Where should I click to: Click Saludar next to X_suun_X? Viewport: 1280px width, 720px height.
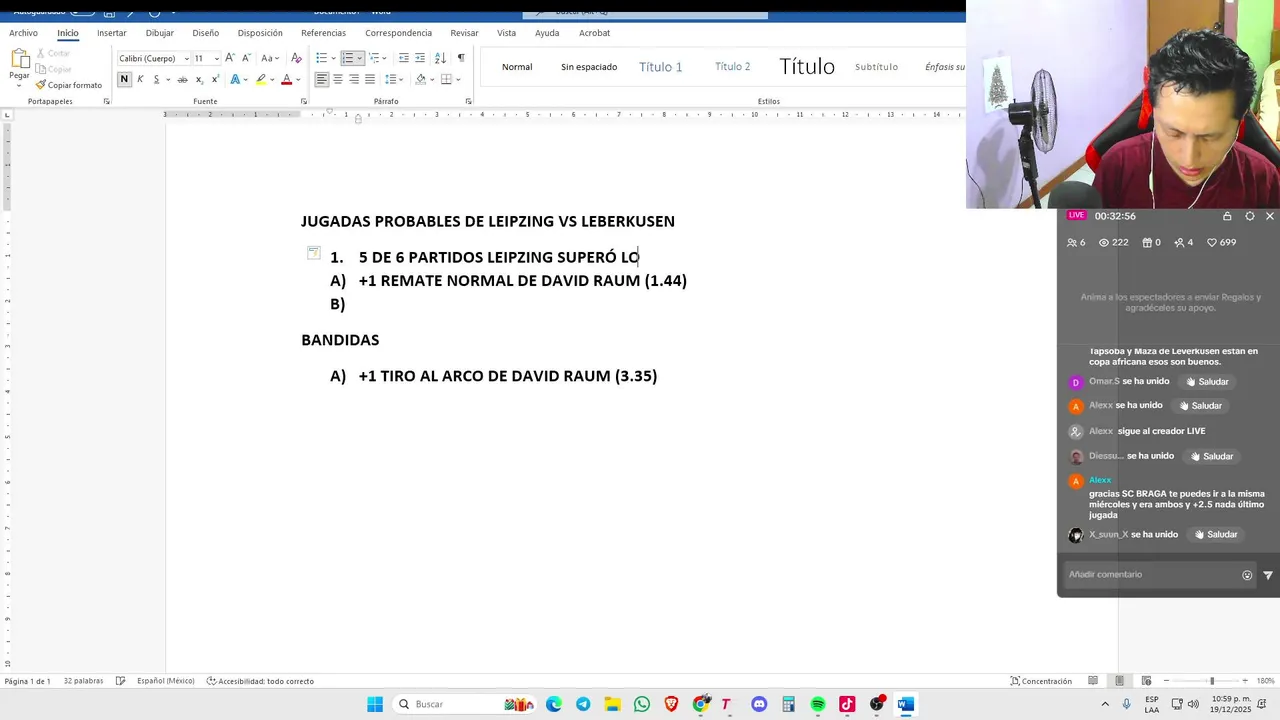[x=1216, y=535]
